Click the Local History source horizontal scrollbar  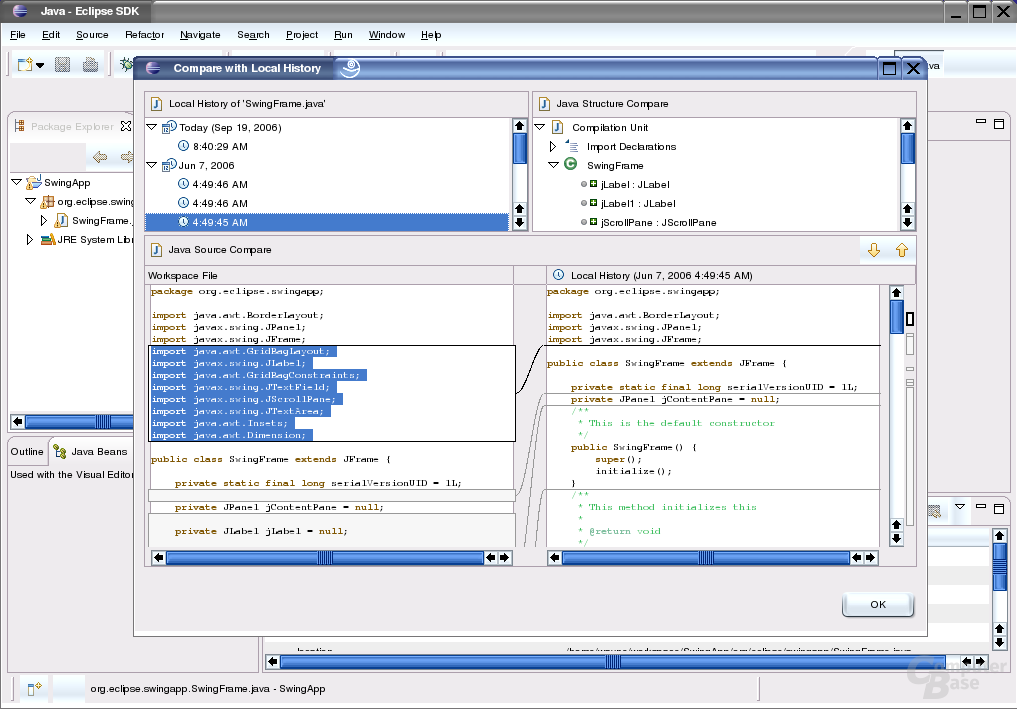(706, 557)
